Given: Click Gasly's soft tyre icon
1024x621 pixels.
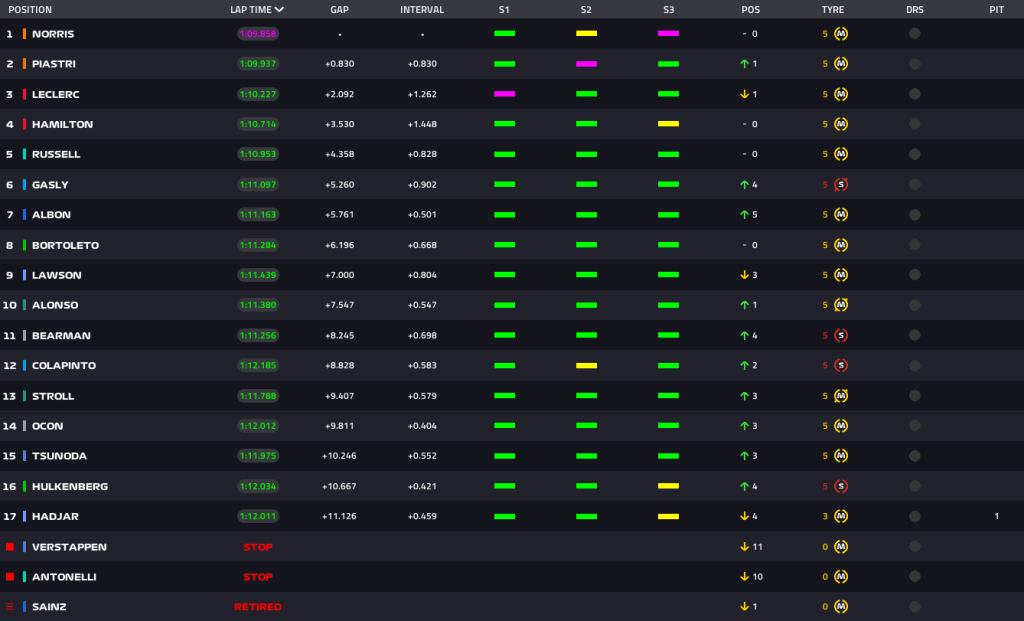Looking at the screenshot, I should [x=841, y=185].
